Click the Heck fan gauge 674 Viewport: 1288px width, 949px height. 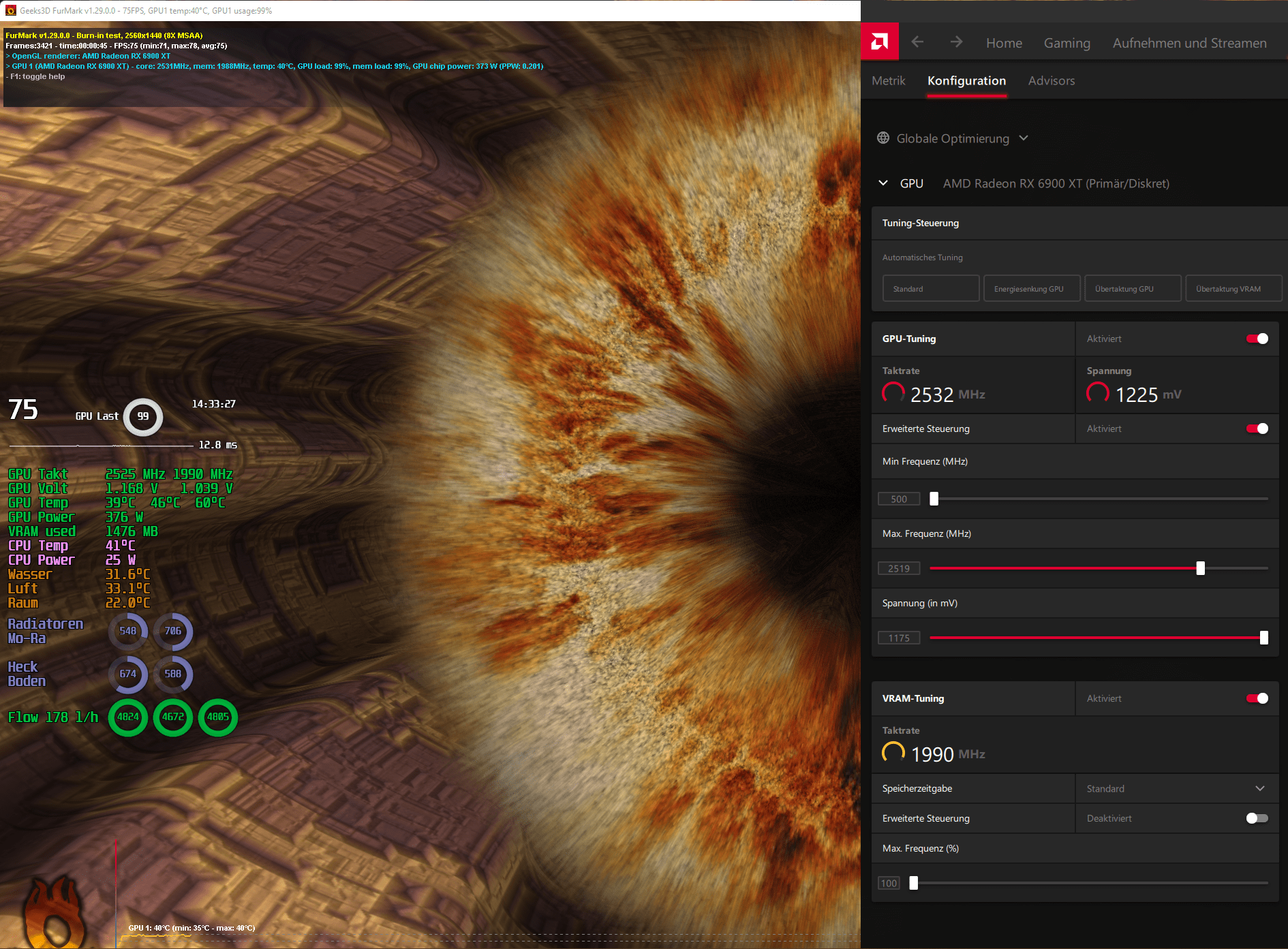(128, 674)
